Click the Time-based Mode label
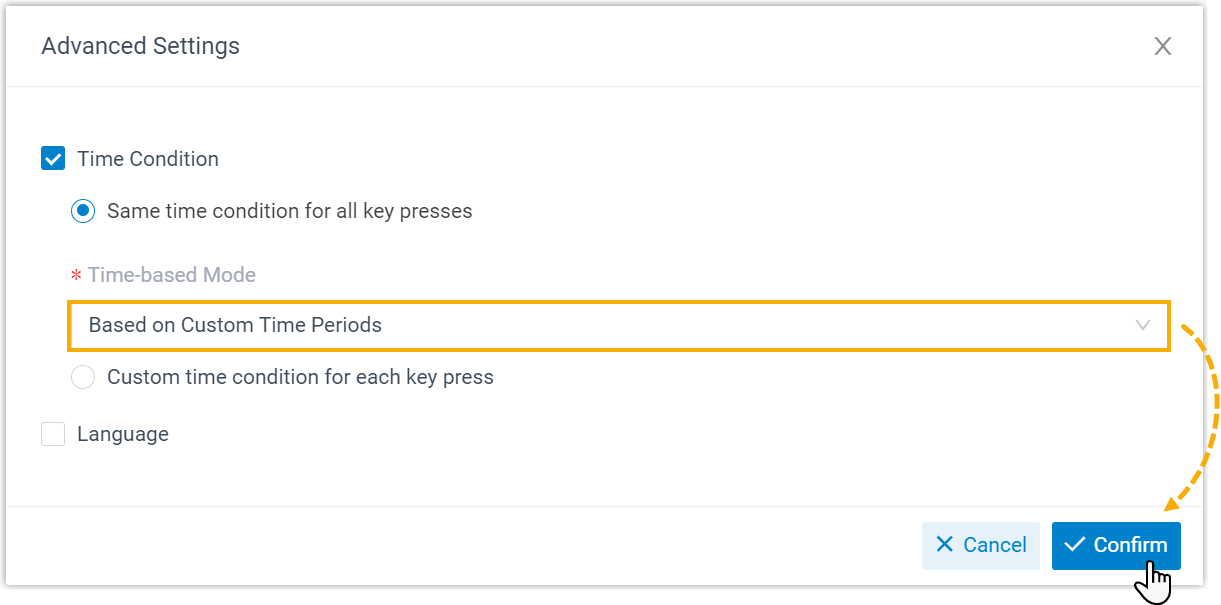 tap(171, 275)
